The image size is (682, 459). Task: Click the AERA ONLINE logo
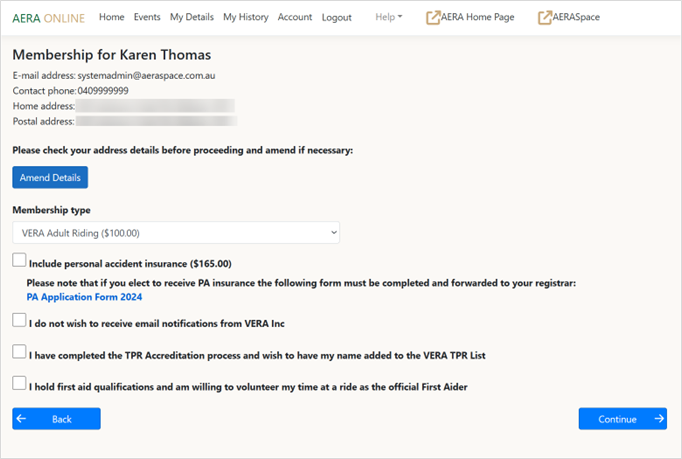pos(48,17)
